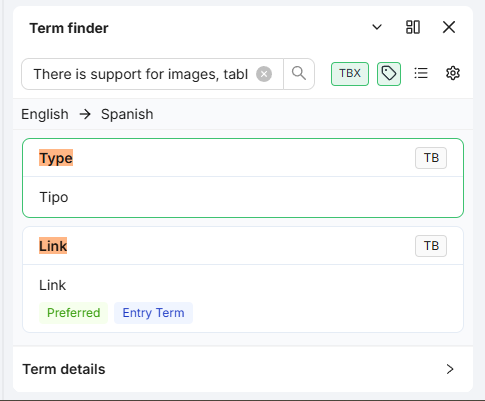Click the Preferred tag

click(x=73, y=313)
